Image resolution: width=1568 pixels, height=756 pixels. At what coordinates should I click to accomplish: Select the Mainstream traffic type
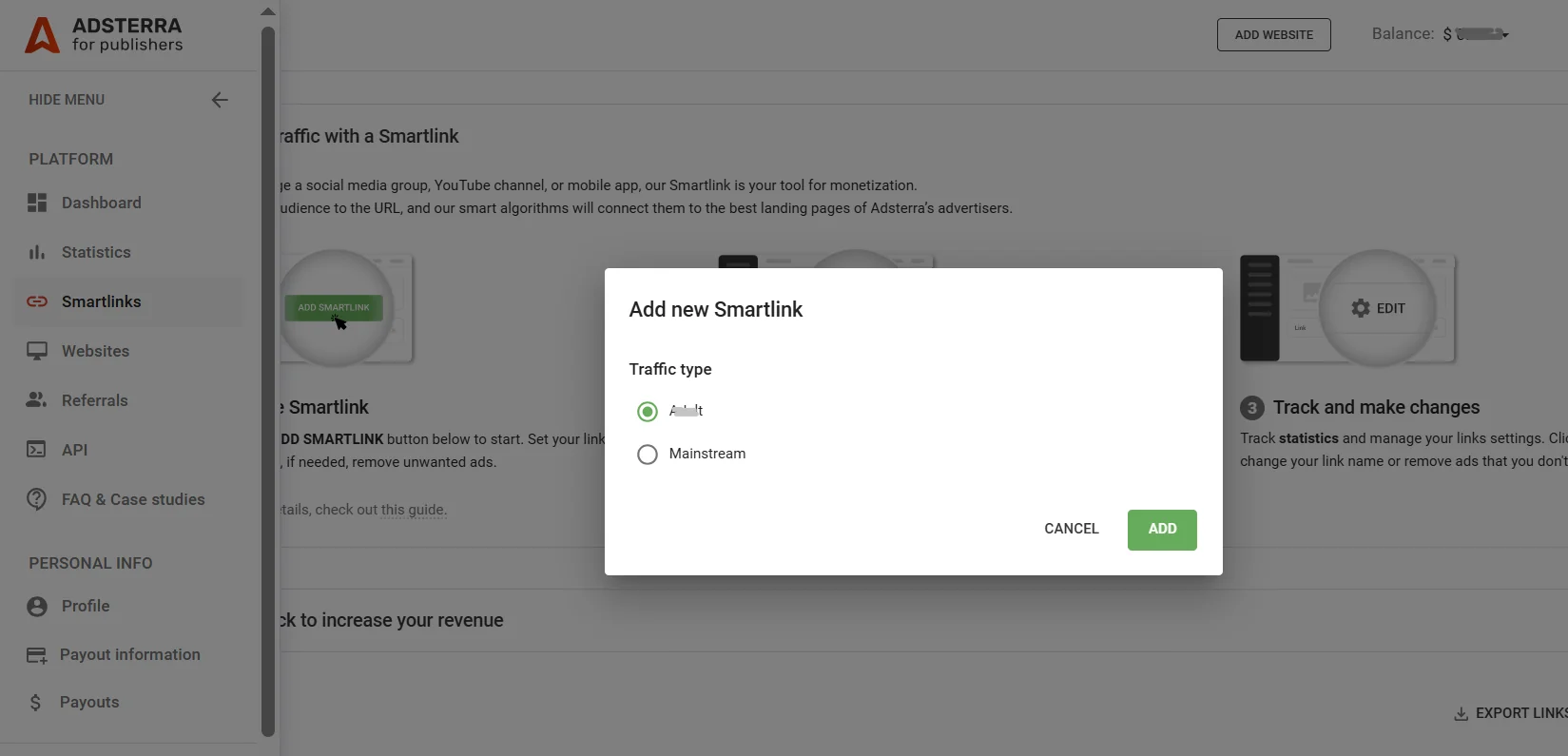[x=648, y=455]
